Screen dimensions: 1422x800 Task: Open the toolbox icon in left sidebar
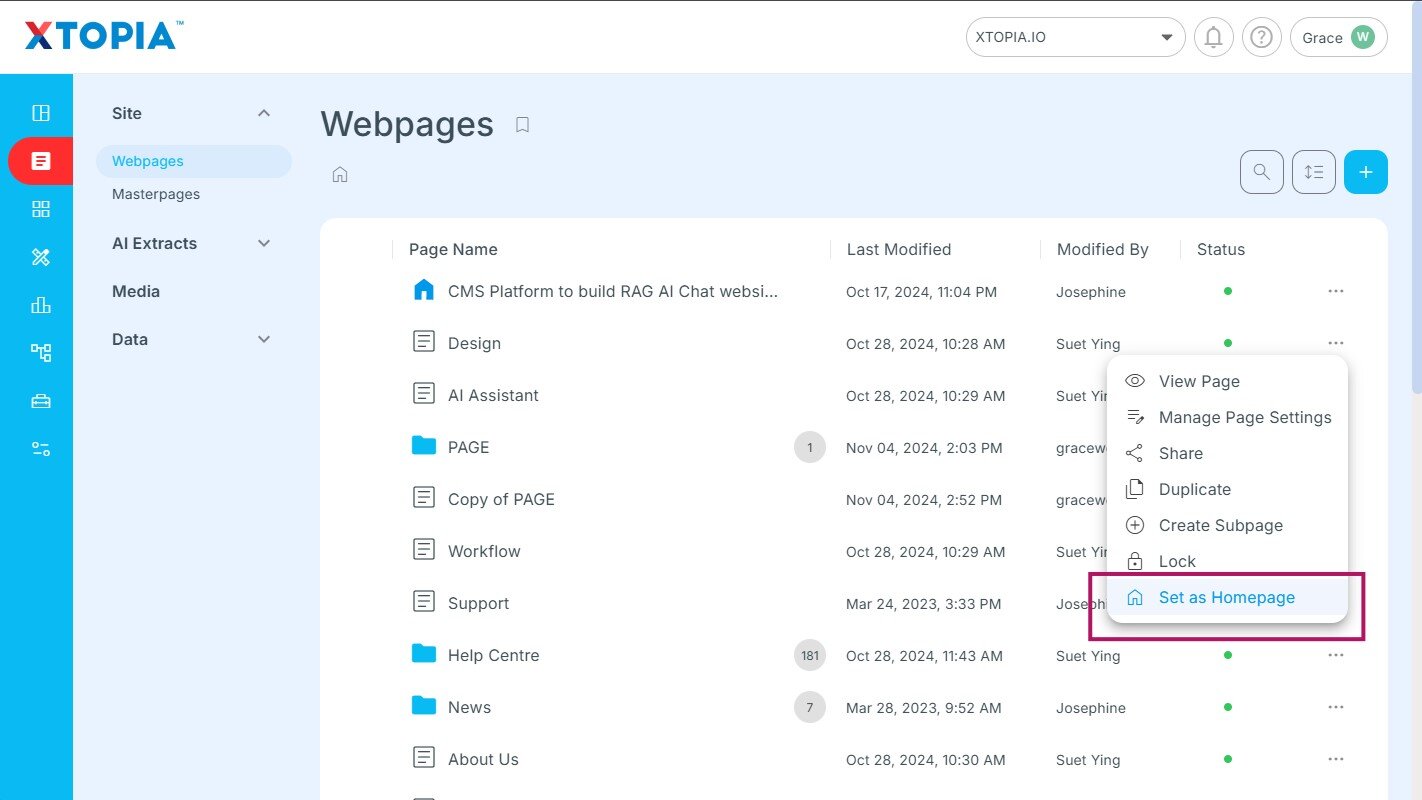[40, 401]
